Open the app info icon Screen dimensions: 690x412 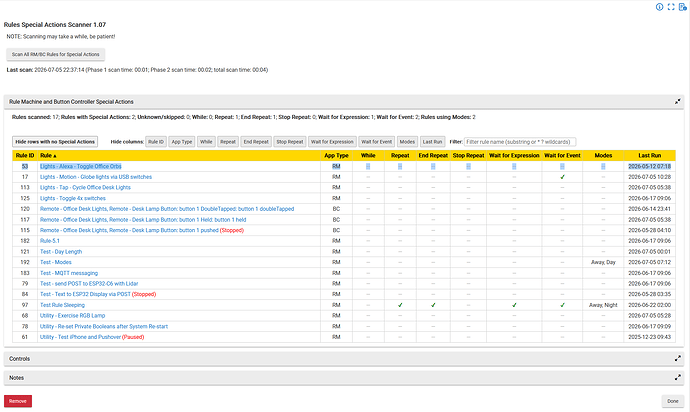pos(659,7)
